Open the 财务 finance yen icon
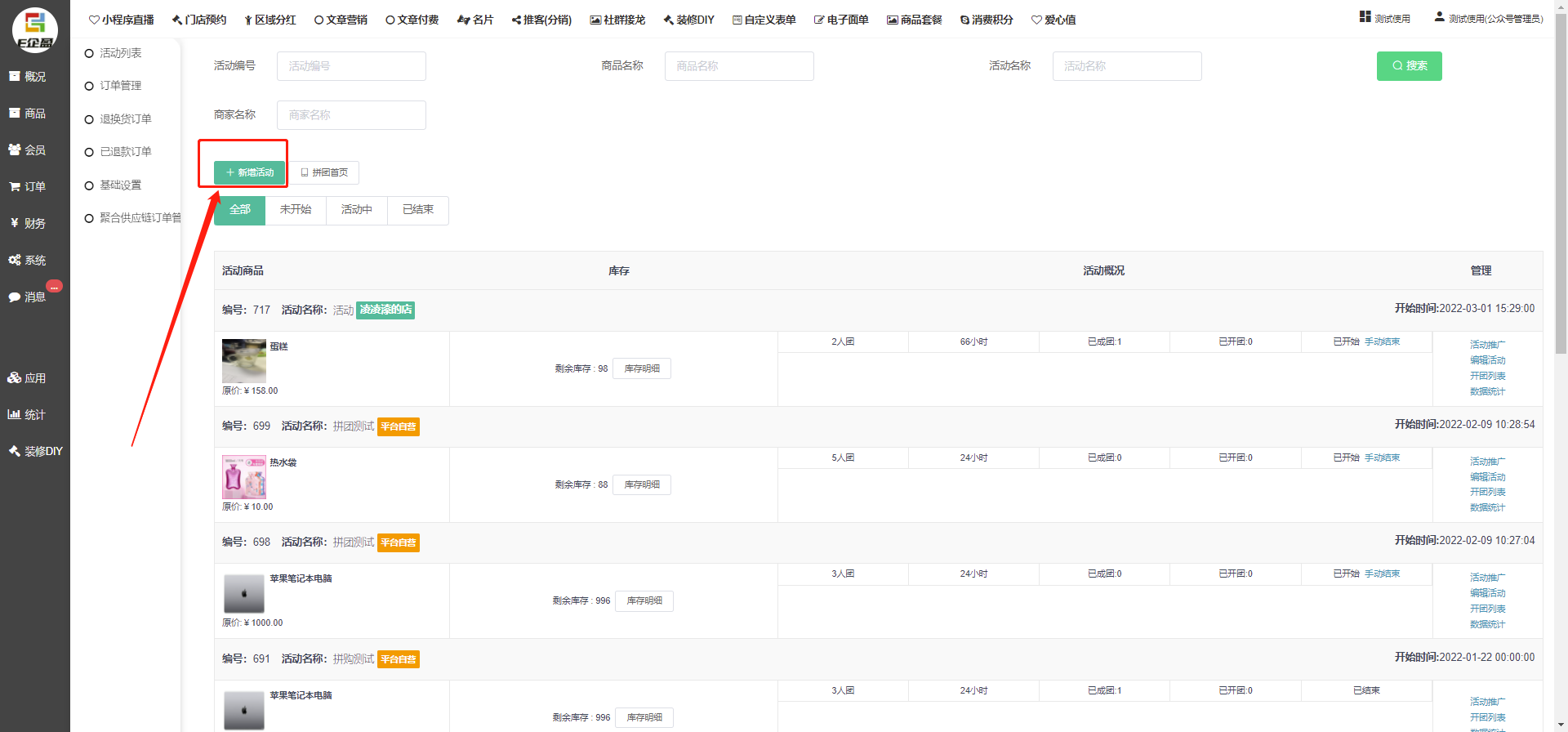The width and height of the screenshot is (1568, 732). click(x=28, y=224)
